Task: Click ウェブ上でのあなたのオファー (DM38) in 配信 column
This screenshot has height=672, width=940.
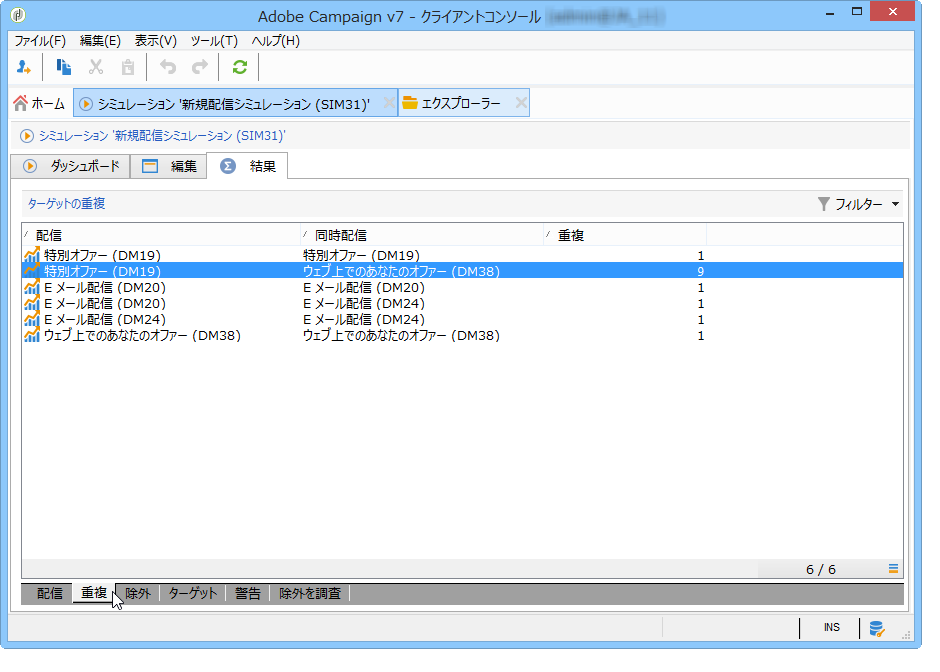Action: [142, 335]
